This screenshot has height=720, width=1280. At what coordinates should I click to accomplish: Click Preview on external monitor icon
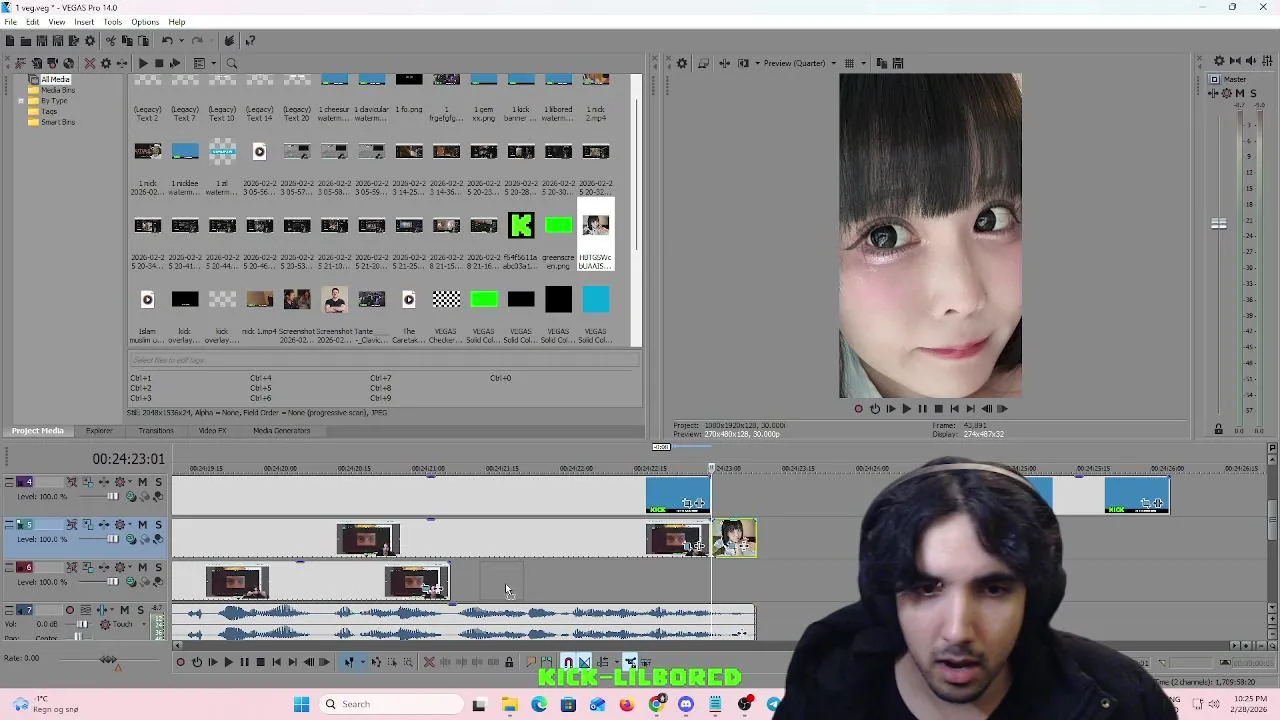pos(703,63)
